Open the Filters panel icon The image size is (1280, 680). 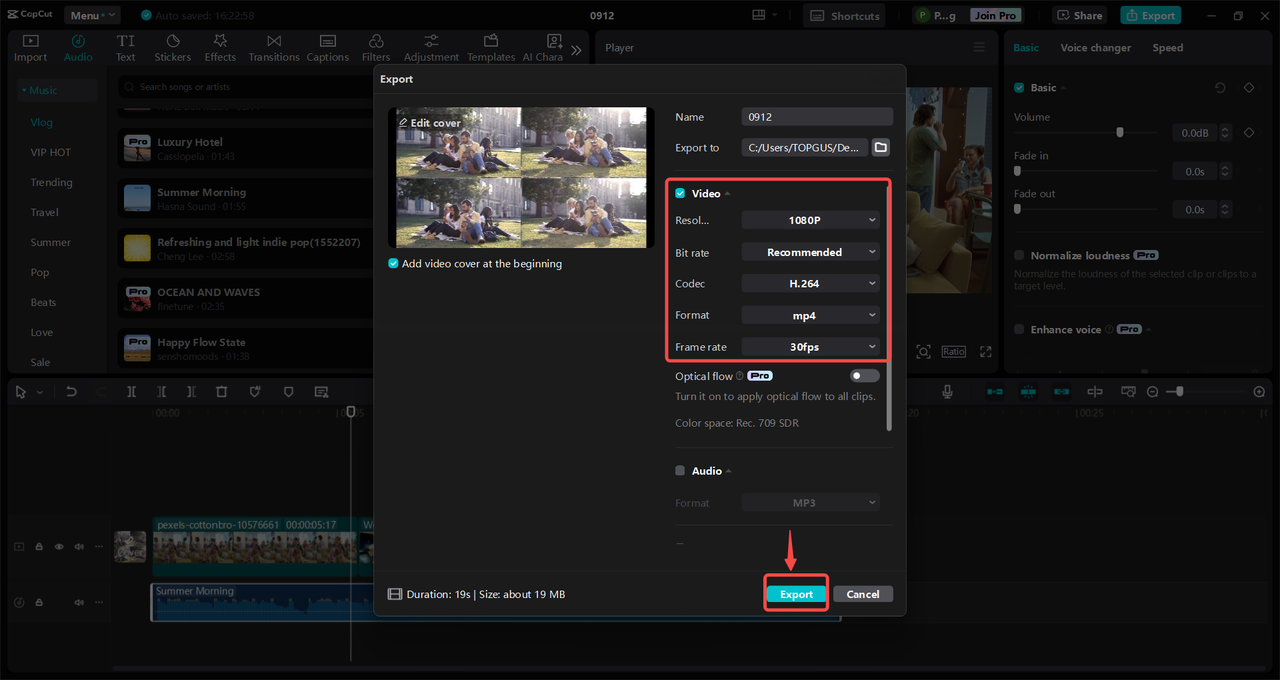pos(376,41)
